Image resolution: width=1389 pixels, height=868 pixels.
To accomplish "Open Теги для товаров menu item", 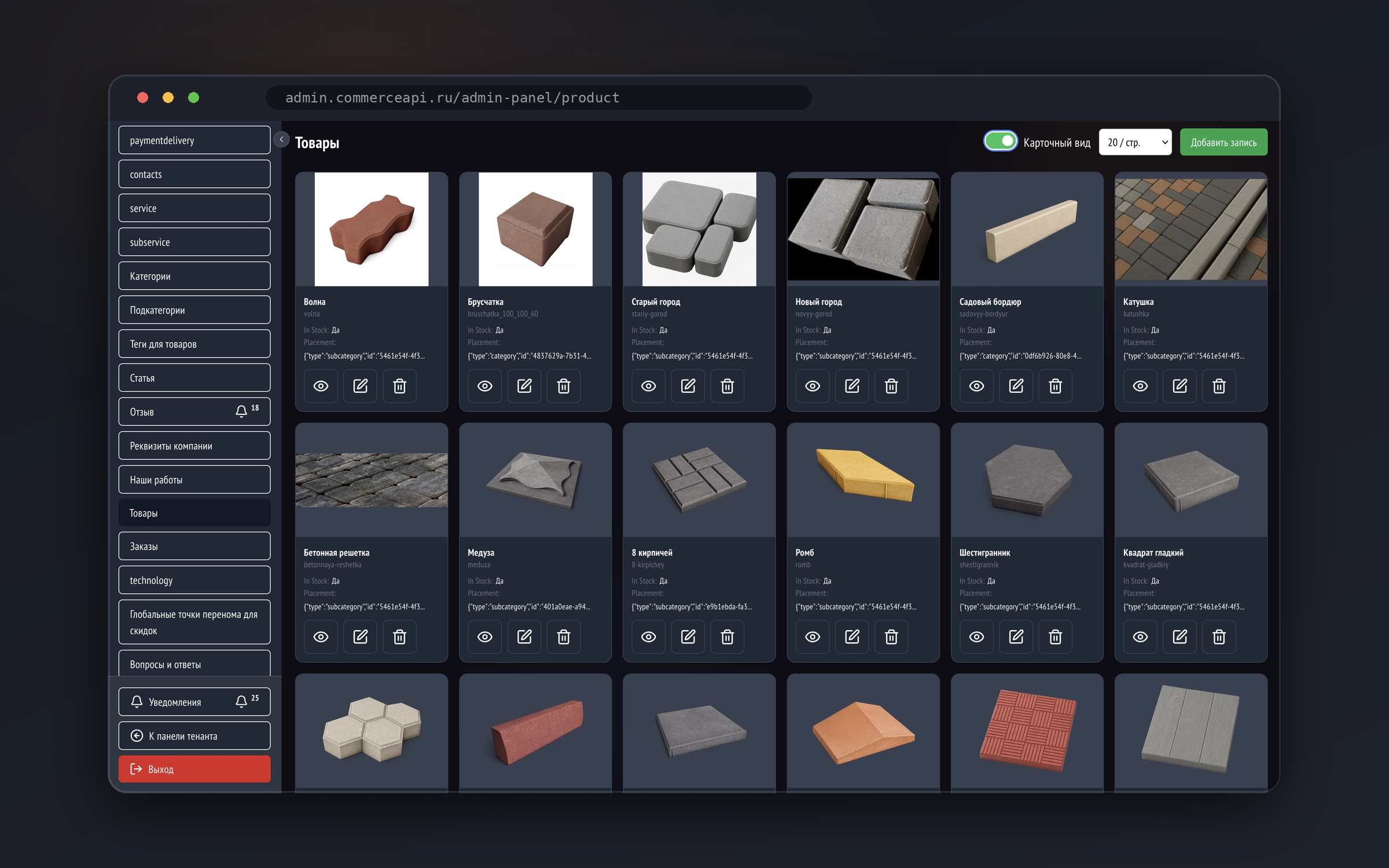I will [x=194, y=344].
